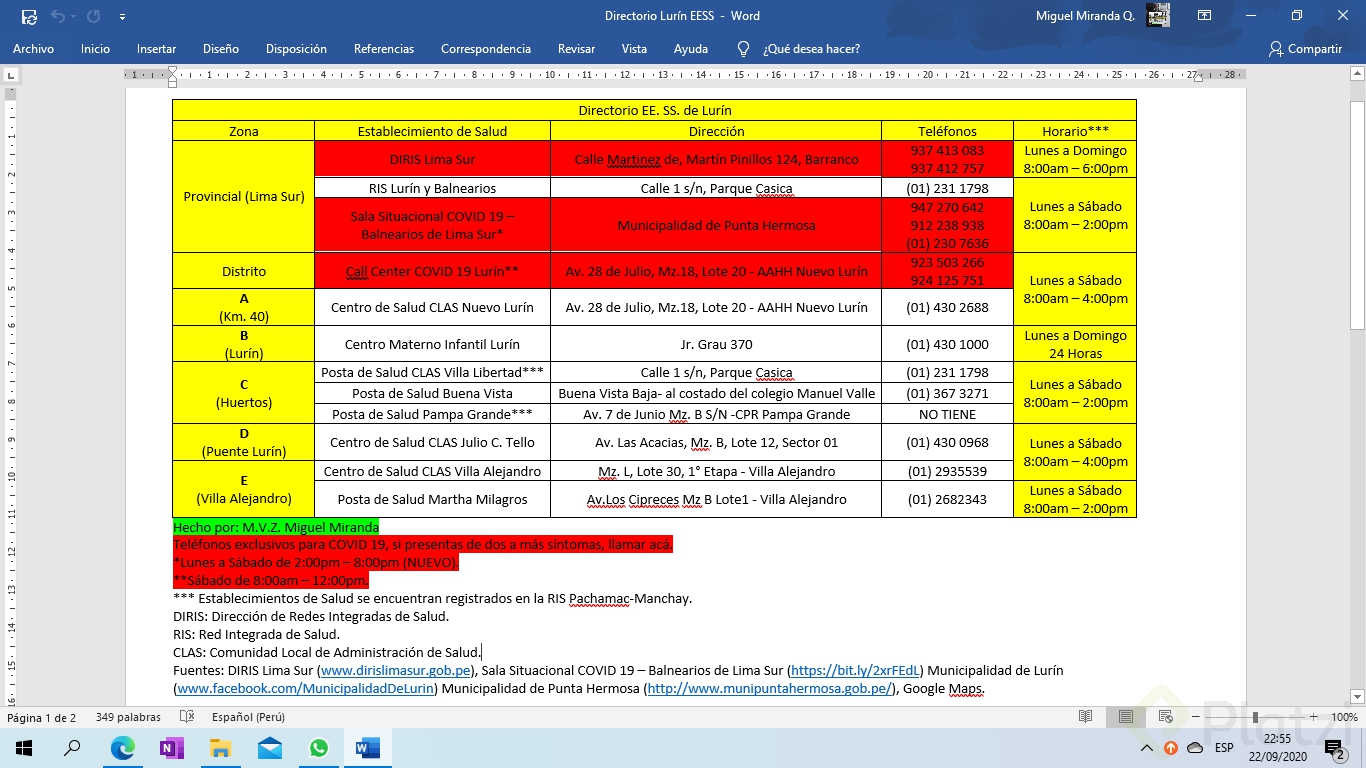Open the Referencias tab
Screen dimensions: 1366x768
click(384, 49)
